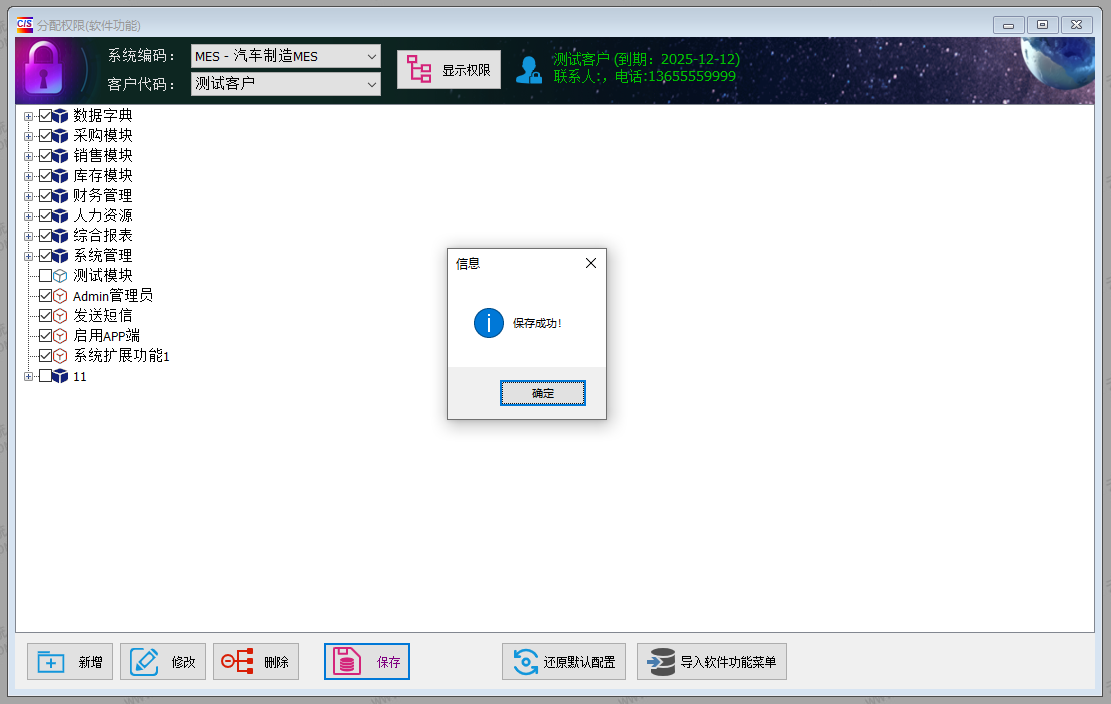Click the 测试模块 outlined cube icon
Screen dimensions: 1111x704
tap(60, 276)
